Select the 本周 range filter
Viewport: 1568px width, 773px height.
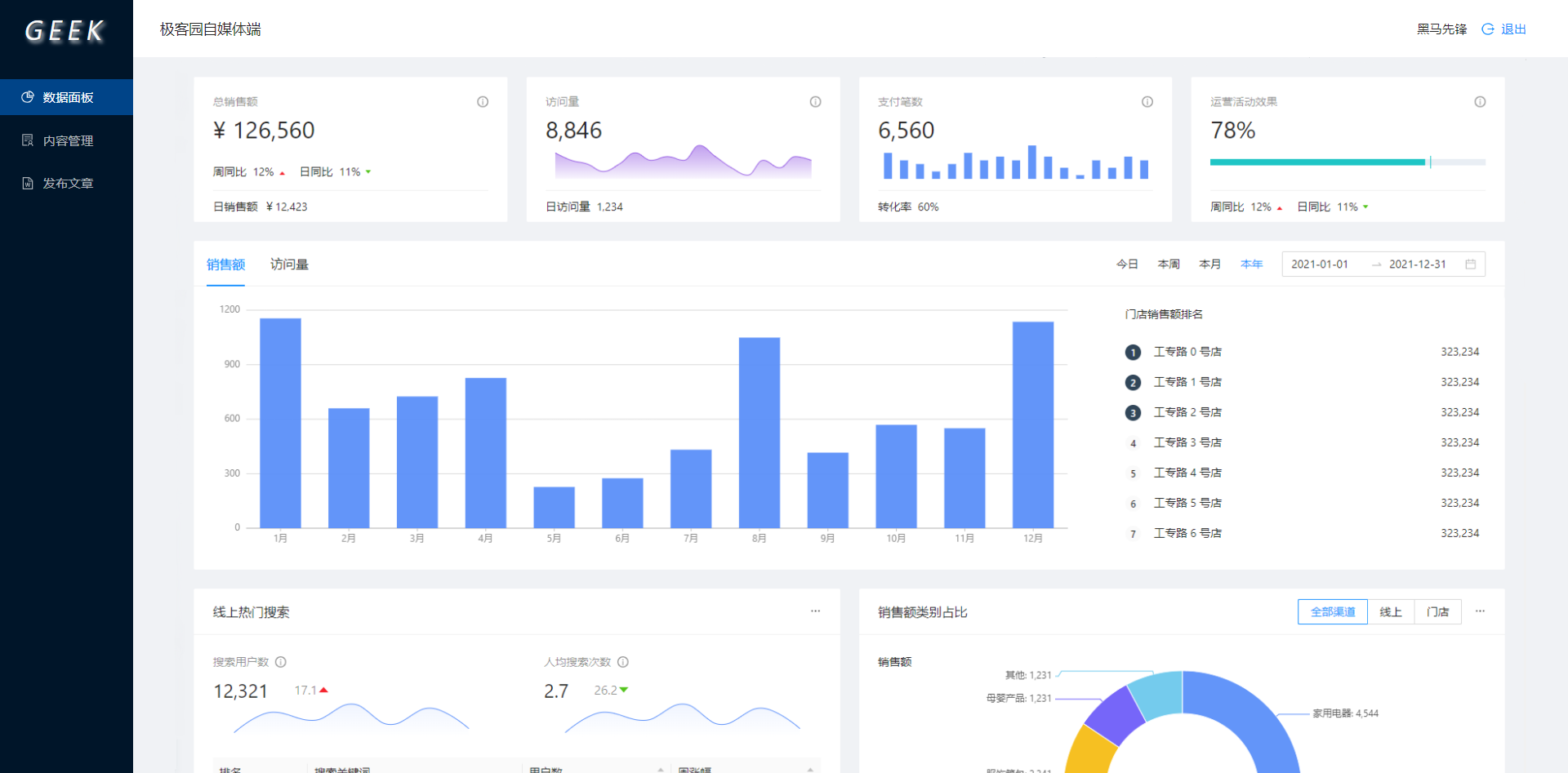click(x=1169, y=264)
